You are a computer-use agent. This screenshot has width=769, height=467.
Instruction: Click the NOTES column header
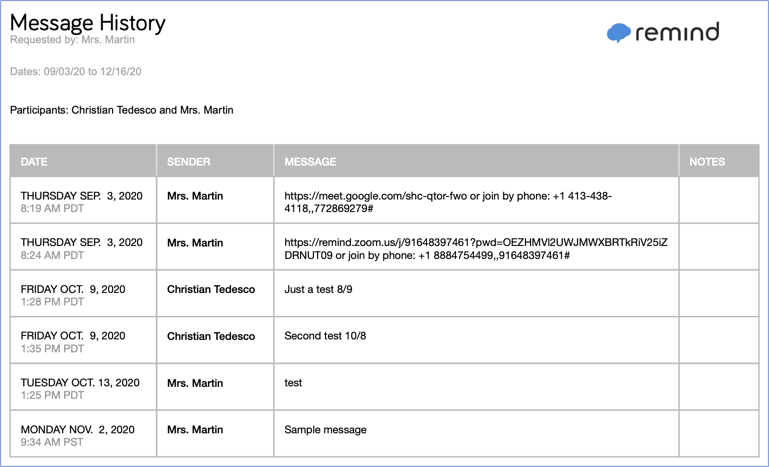(707, 161)
